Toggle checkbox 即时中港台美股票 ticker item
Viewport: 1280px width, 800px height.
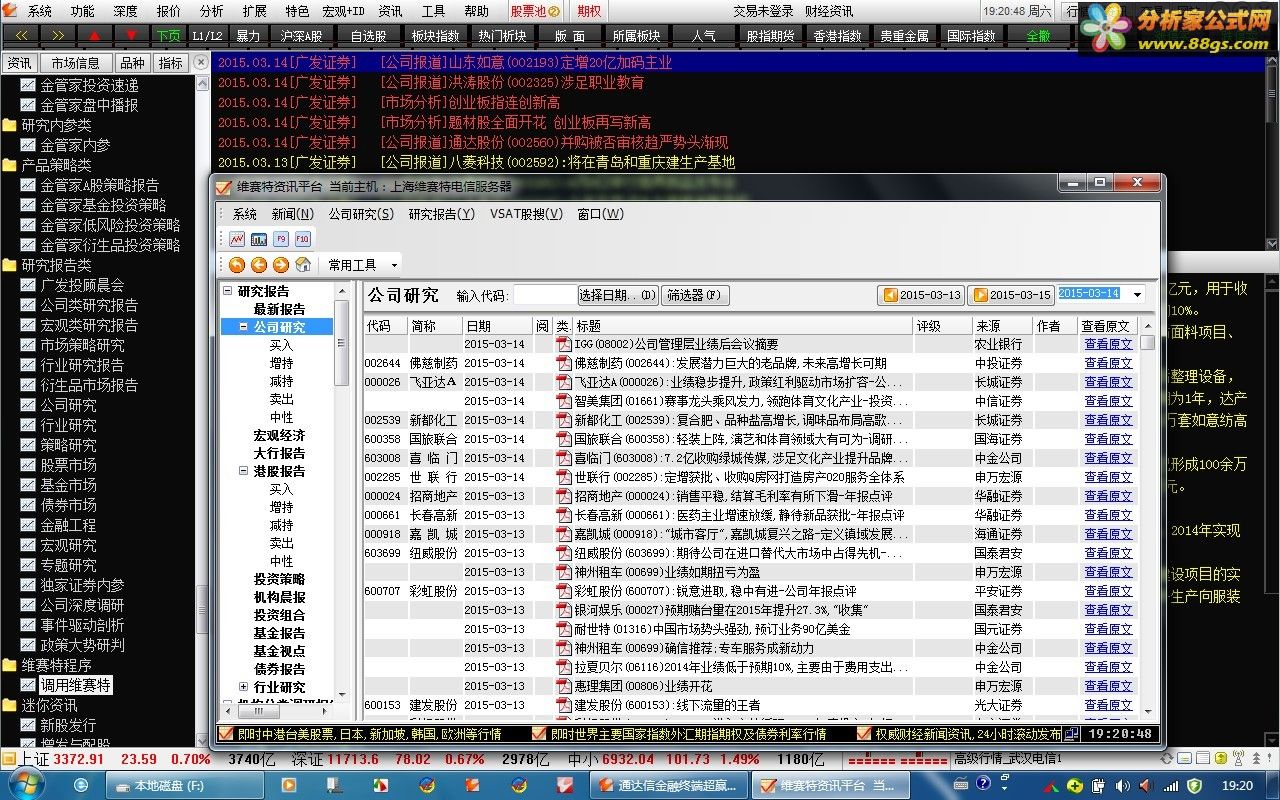[x=225, y=733]
